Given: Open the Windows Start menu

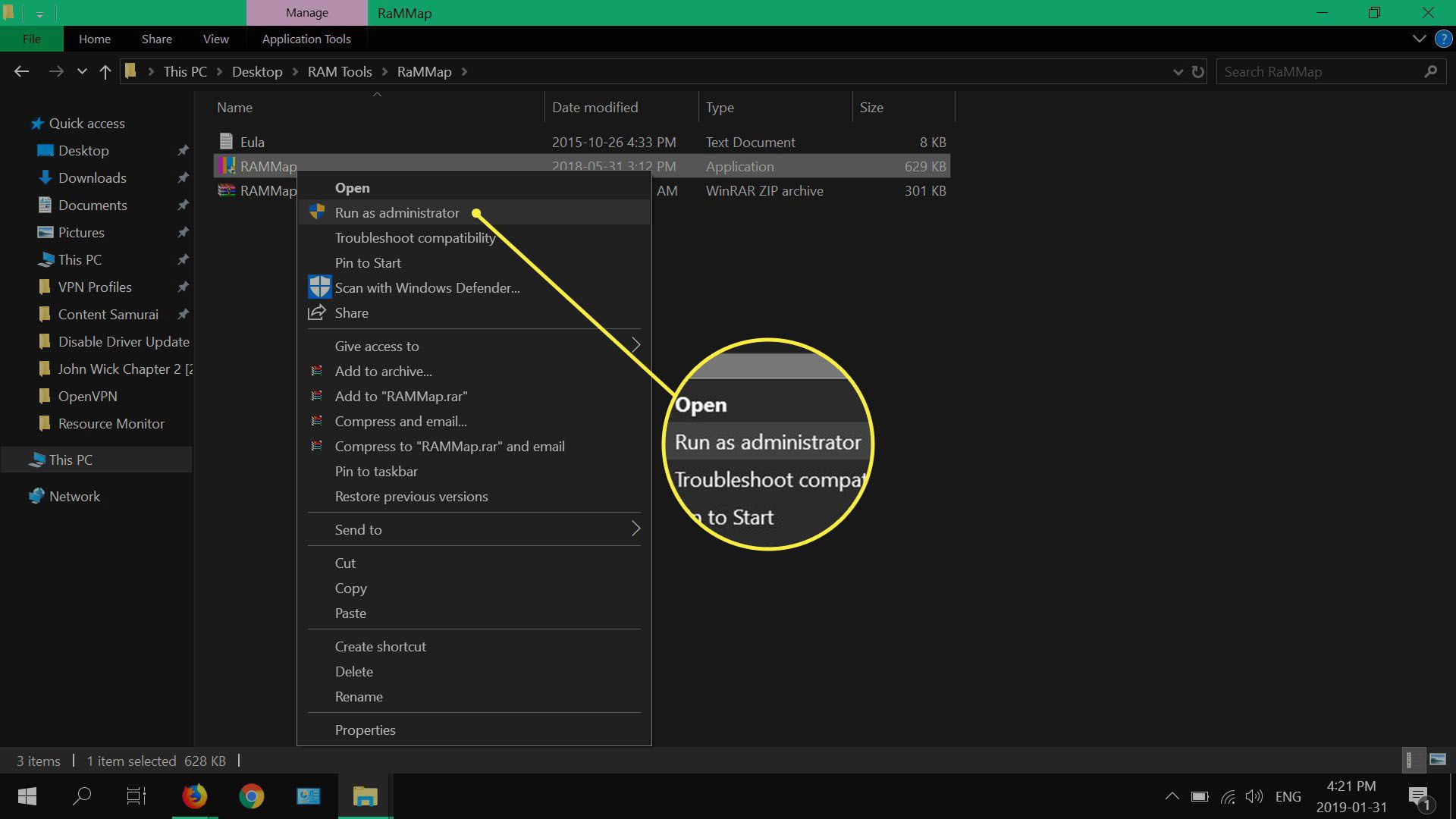Looking at the screenshot, I should click(x=27, y=796).
